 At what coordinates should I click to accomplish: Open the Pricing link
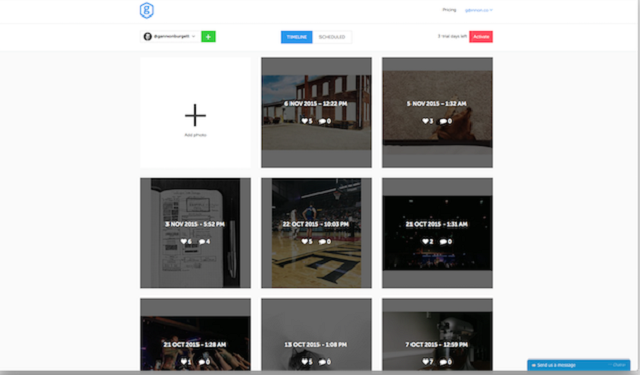(449, 10)
